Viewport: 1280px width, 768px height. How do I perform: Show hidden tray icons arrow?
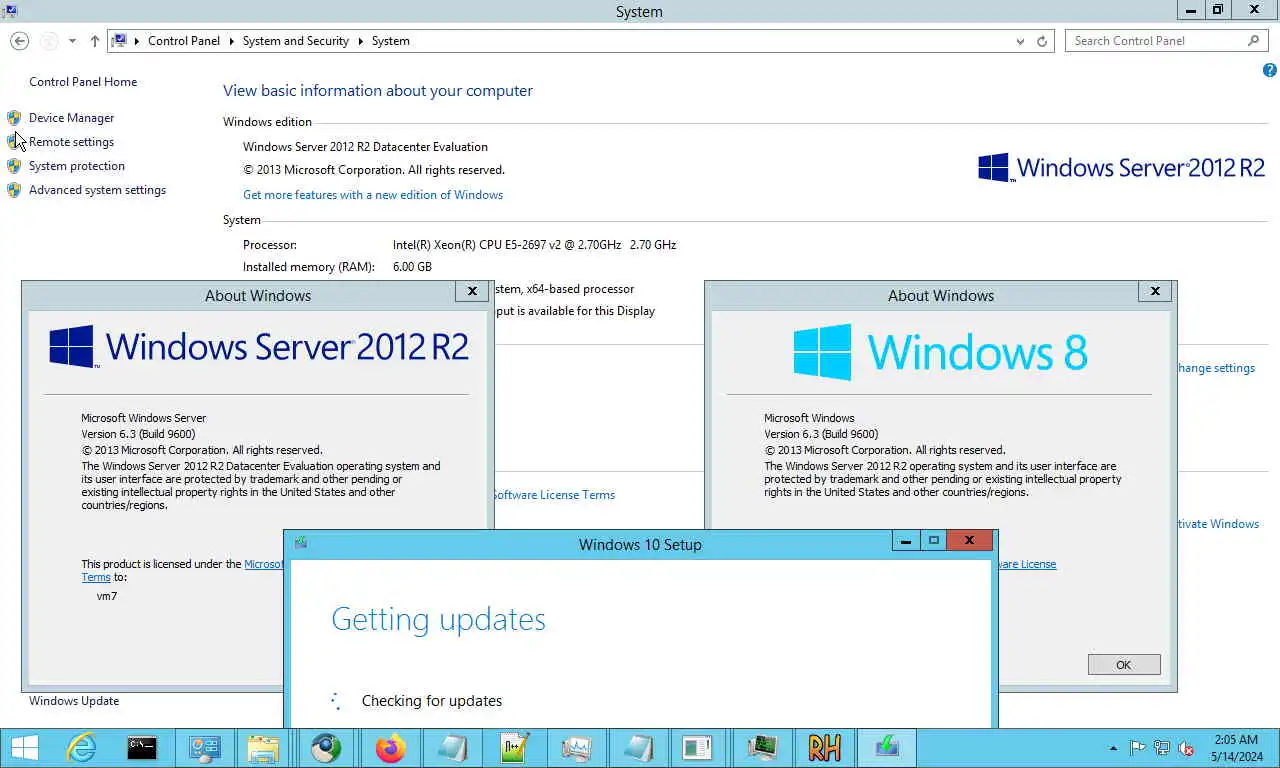[x=1113, y=748]
